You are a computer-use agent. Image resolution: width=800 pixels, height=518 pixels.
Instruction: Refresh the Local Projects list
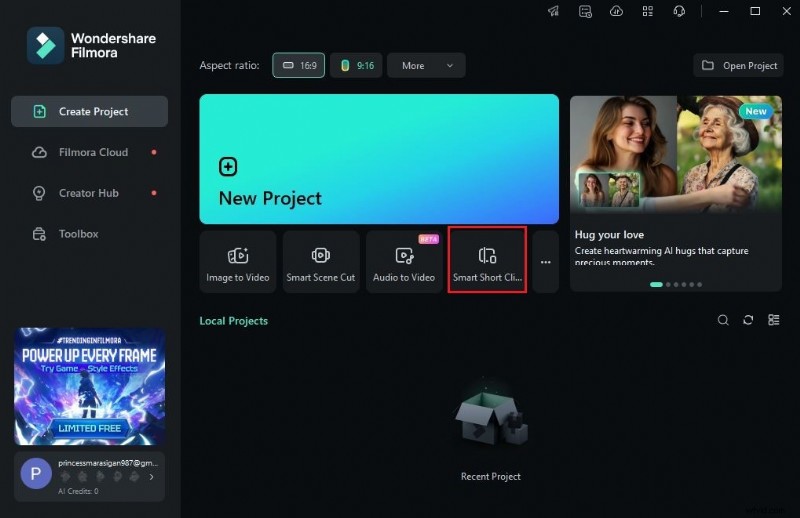(748, 320)
